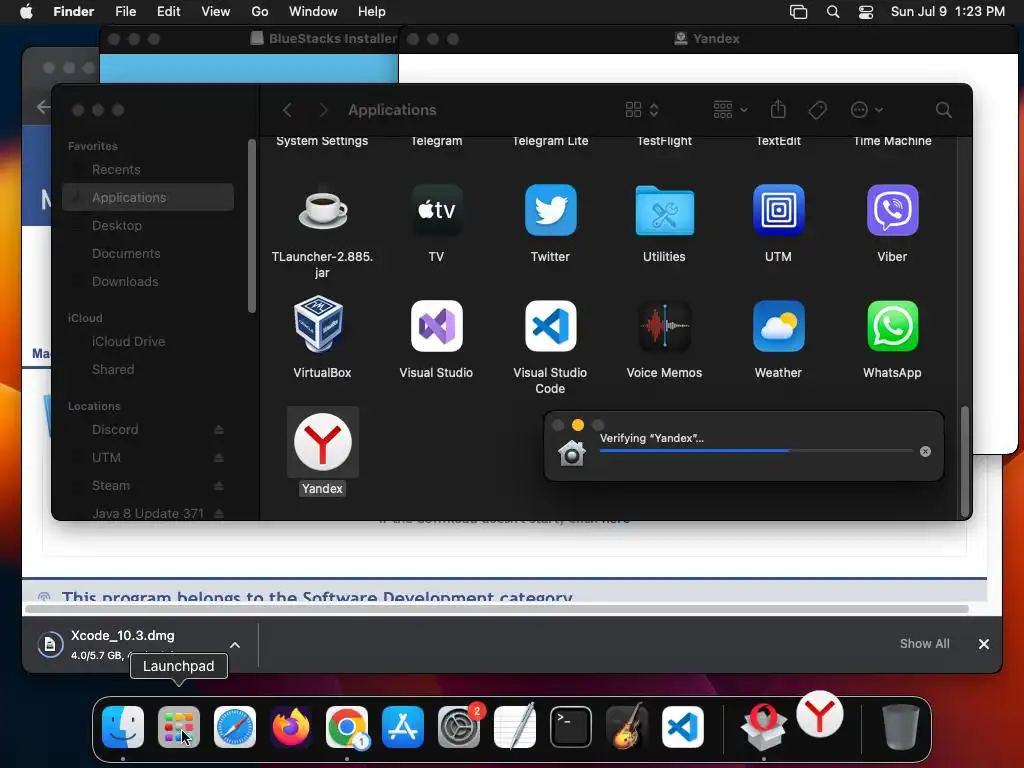Eject the Steam volume in sidebar
The height and width of the screenshot is (768, 1024).
[219, 486]
